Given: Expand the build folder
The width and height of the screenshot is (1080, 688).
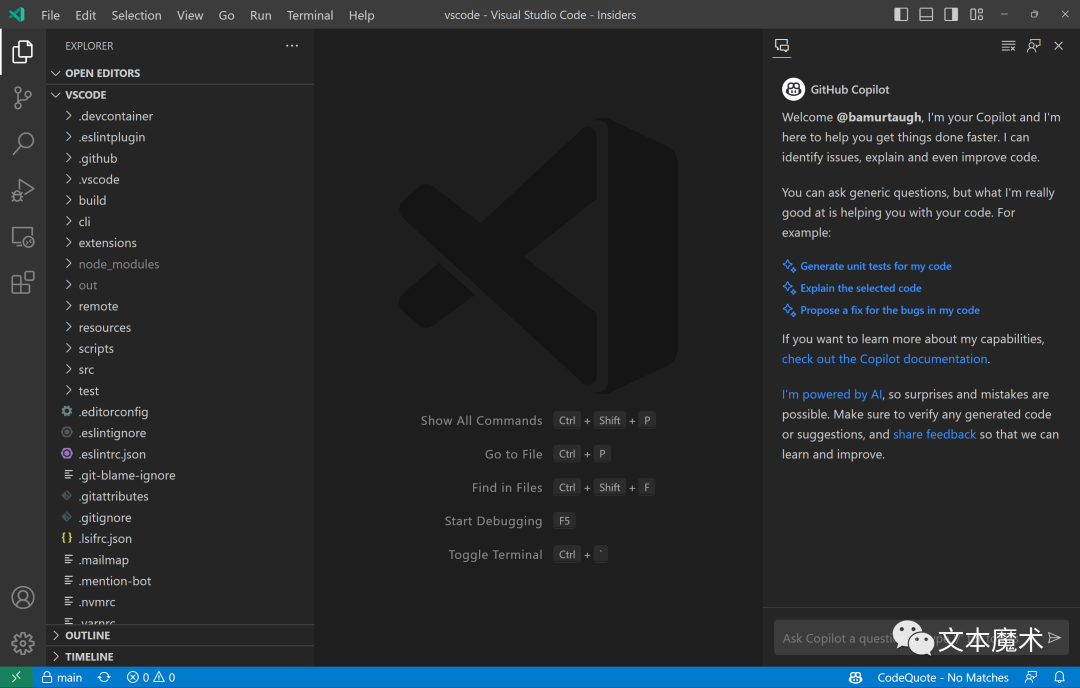Looking at the screenshot, I should tap(180, 200).
